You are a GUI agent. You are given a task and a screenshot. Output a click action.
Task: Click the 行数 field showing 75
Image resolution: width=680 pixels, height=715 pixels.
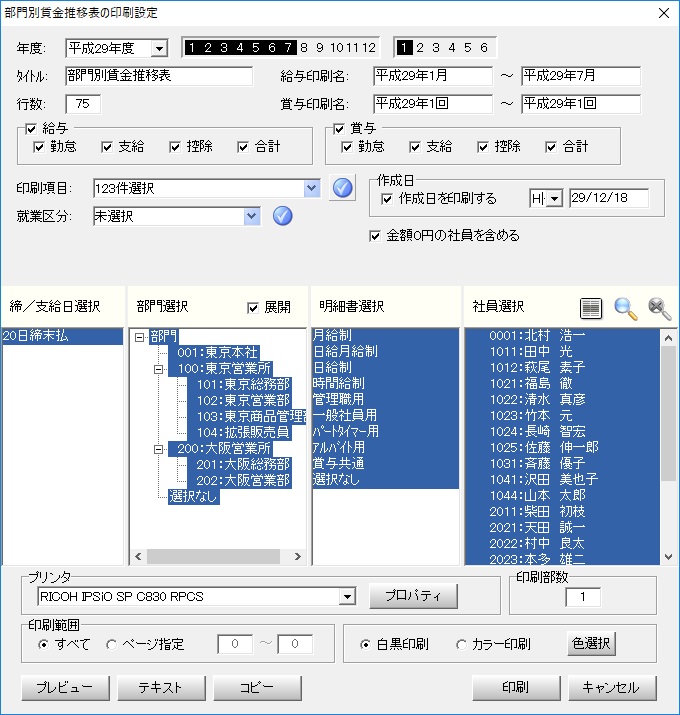[x=83, y=104]
